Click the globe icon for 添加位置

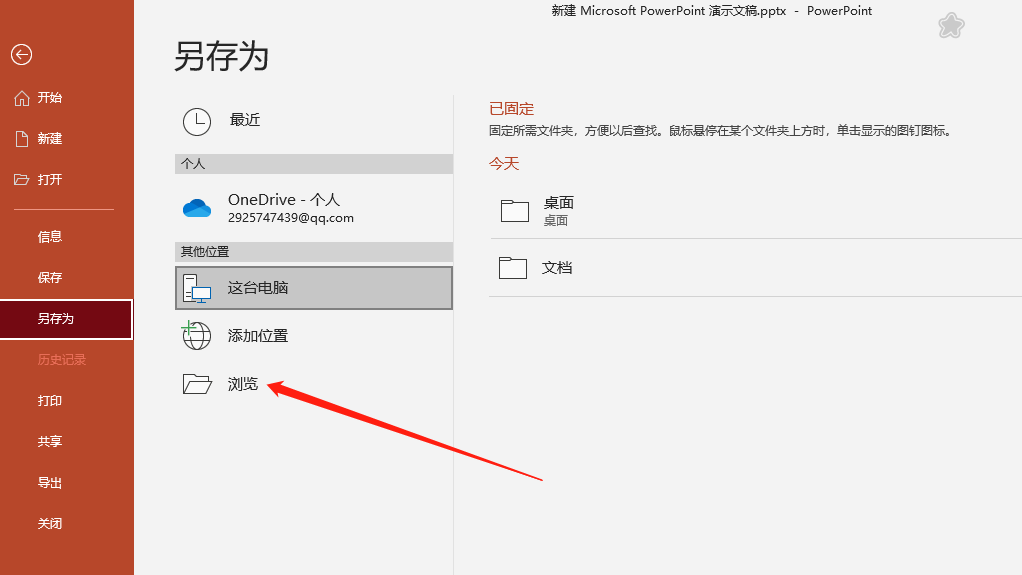(196, 336)
